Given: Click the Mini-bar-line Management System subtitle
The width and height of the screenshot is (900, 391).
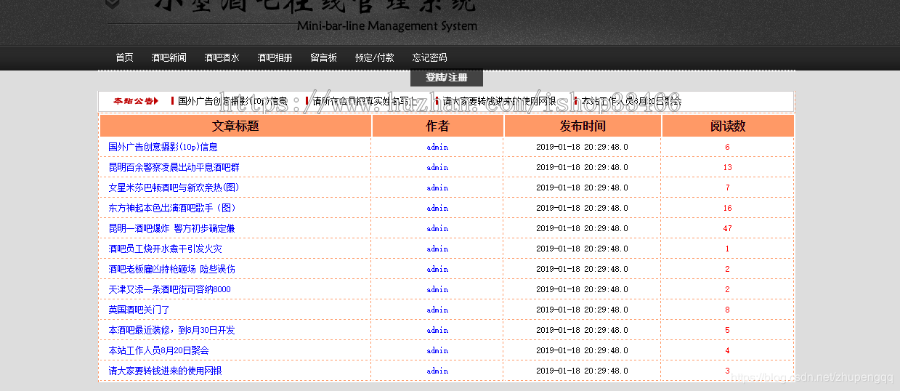Looking at the screenshot, I should [x=387, y=26].
